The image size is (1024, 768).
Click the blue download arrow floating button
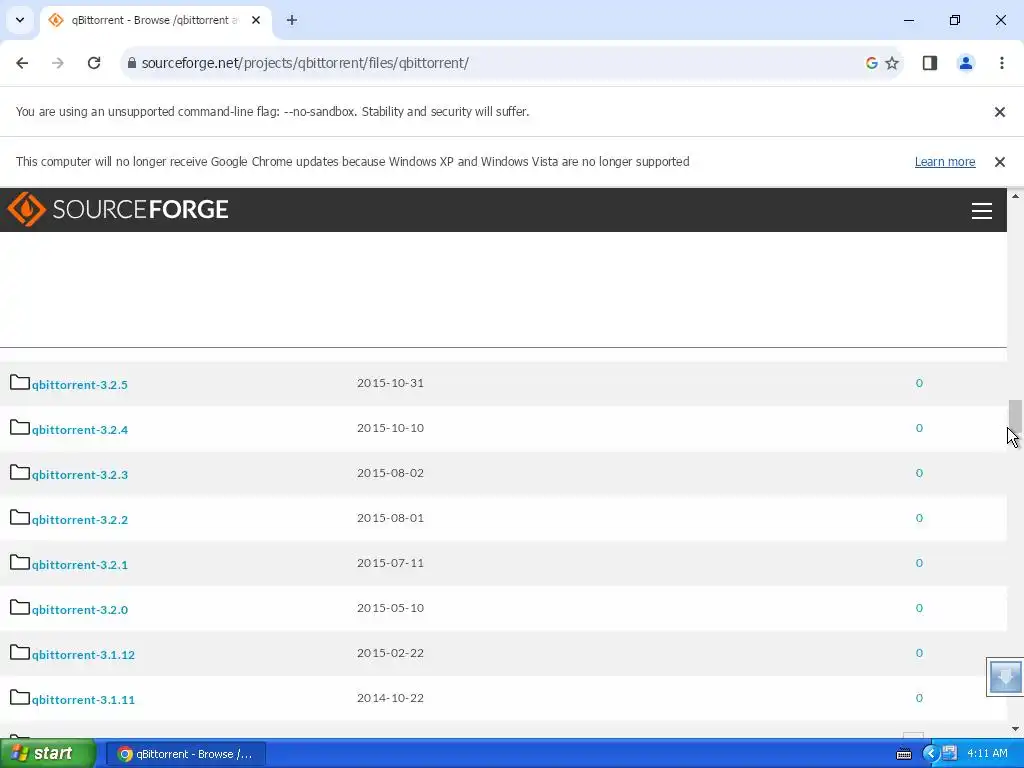coord(1004,677)
